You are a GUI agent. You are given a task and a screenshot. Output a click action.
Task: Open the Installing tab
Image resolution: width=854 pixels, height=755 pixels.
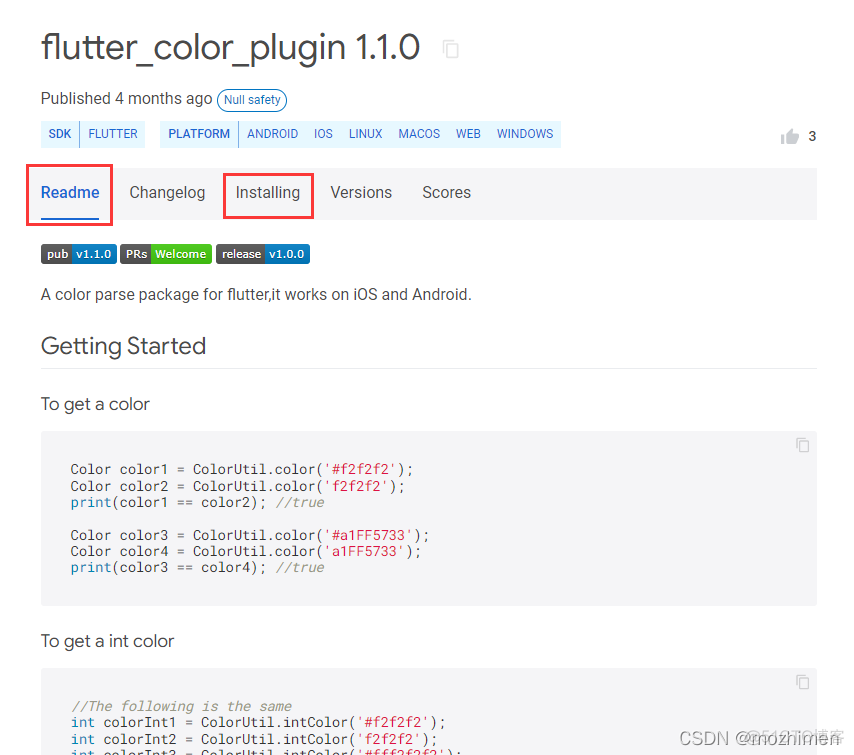[268, 192]
